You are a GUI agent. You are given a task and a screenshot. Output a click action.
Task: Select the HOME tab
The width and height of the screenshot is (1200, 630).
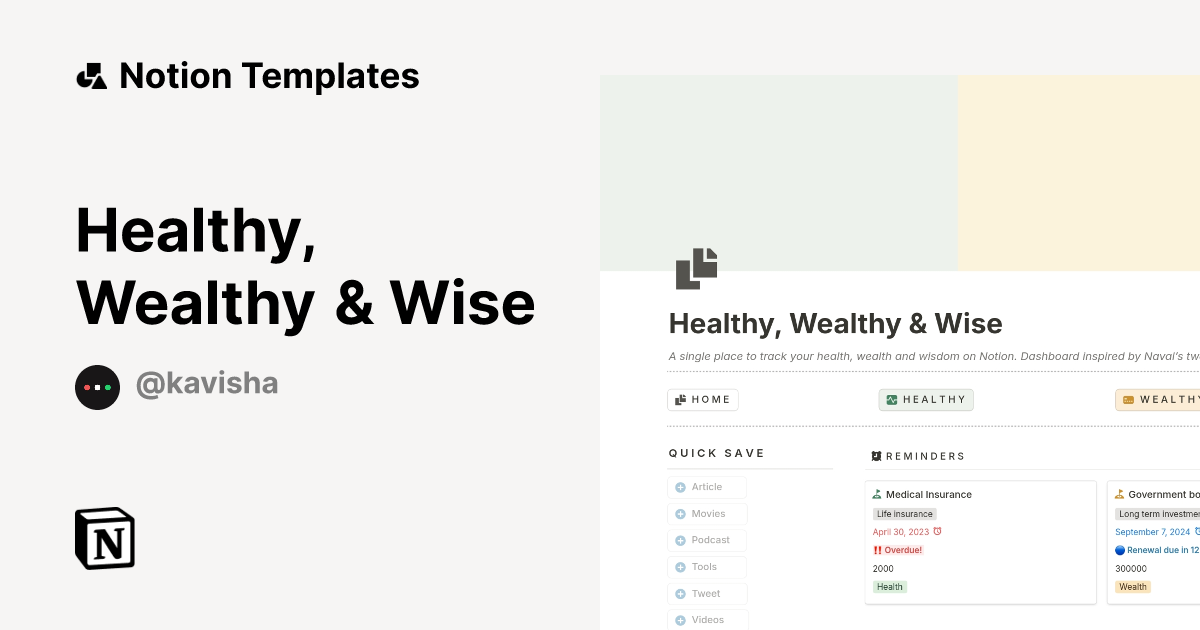[703, 399]
